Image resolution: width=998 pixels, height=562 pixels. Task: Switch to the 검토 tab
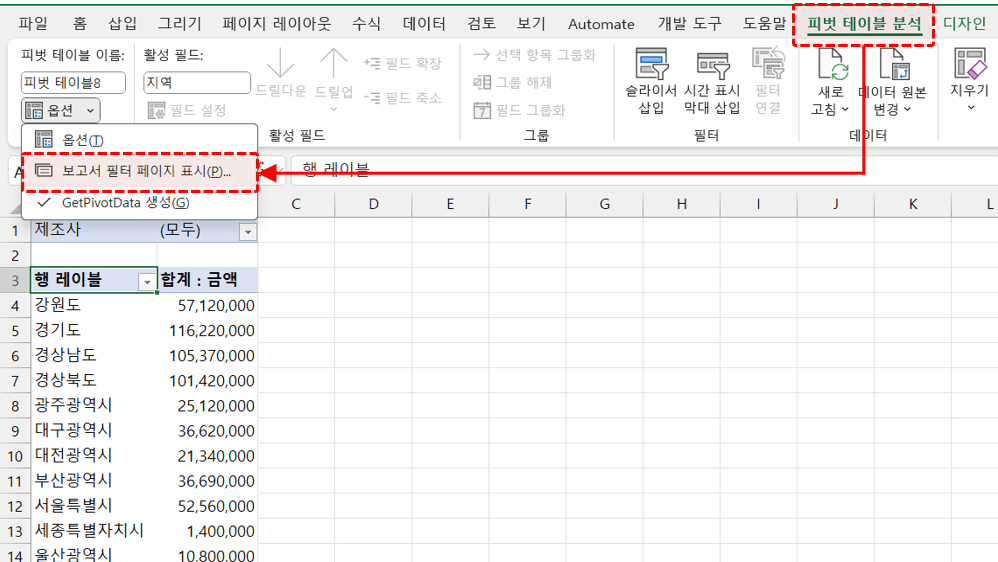(481, 24)
